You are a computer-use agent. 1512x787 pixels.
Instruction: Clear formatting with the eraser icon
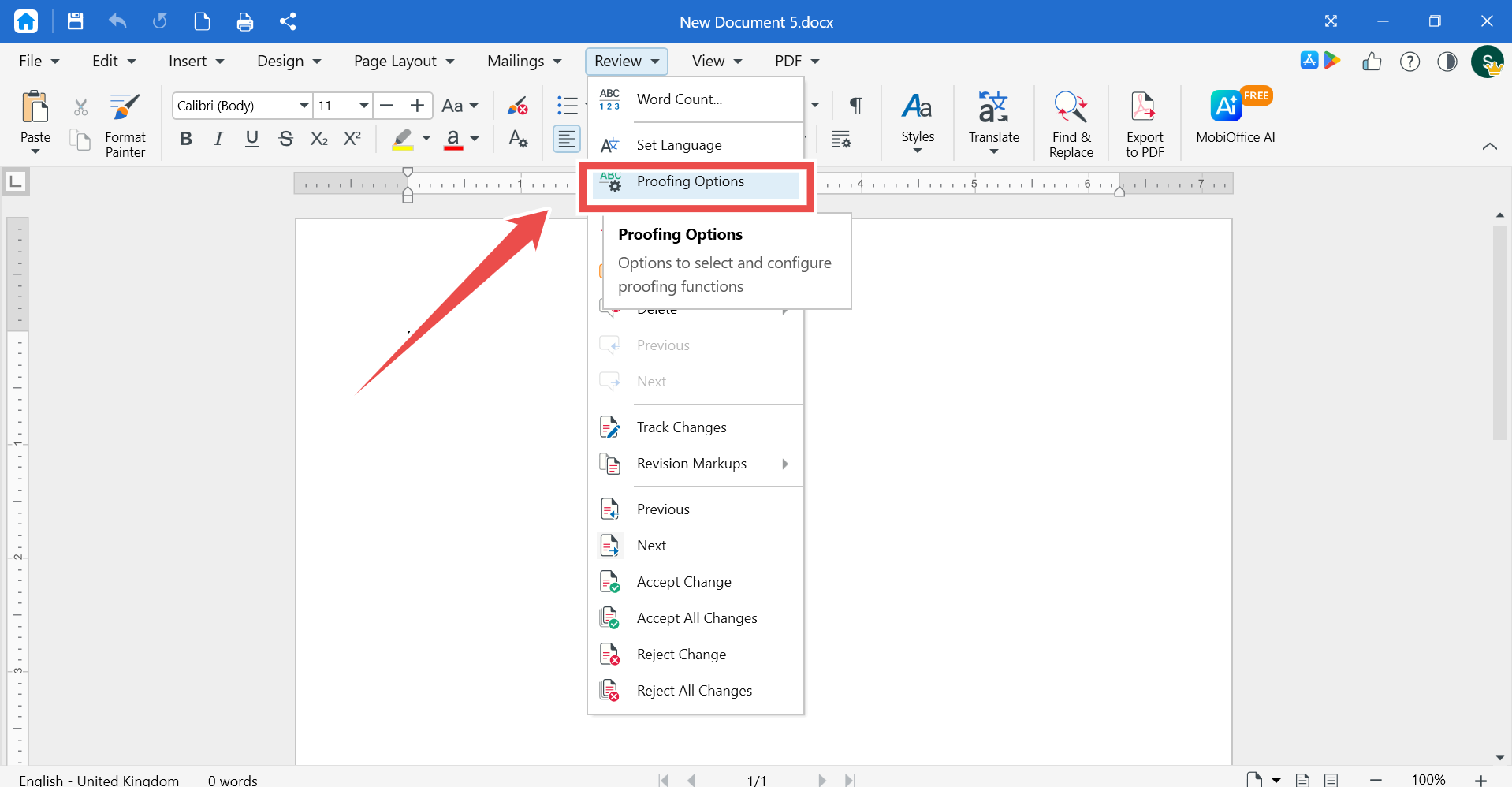[518, 106]
